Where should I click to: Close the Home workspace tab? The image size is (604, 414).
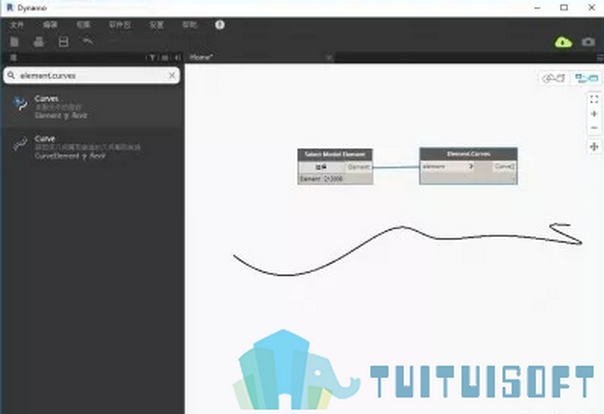point(329,58)
